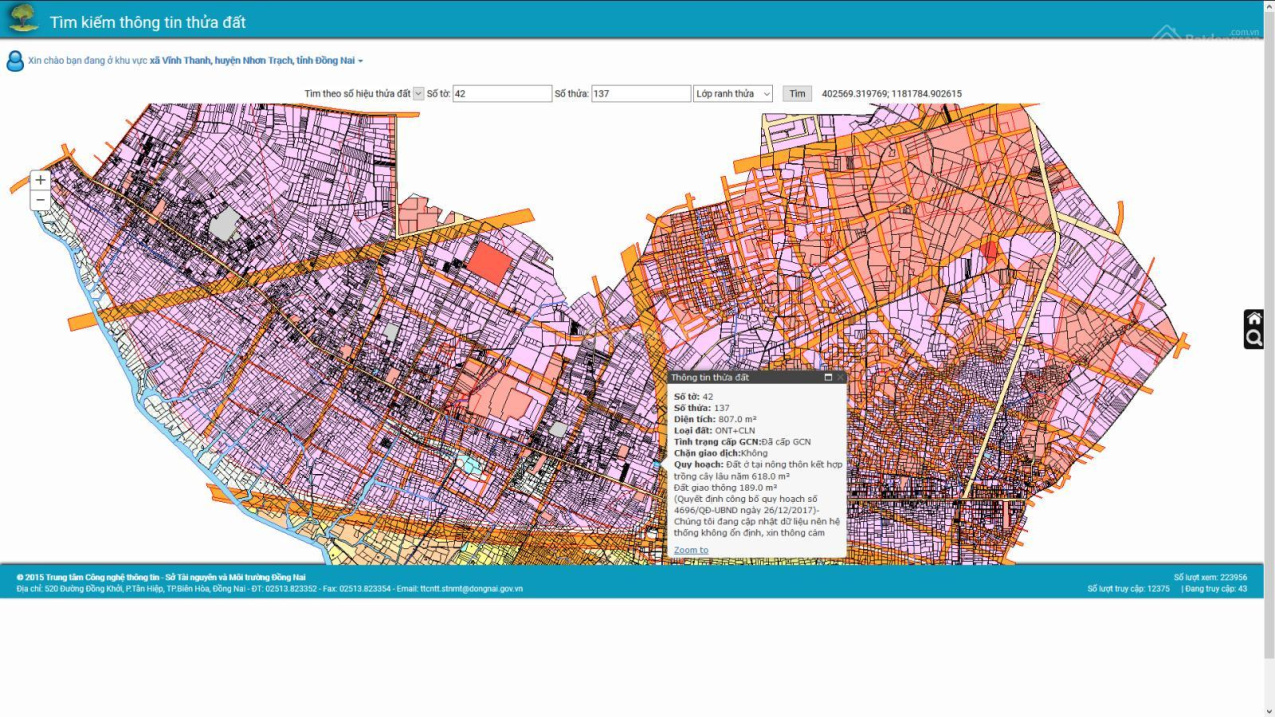Expand the Tìm theo số hiệu thửa đất dropdown
Viewport: 1275px width, 717px height.
pyautogui.click(x=418, y=94)
